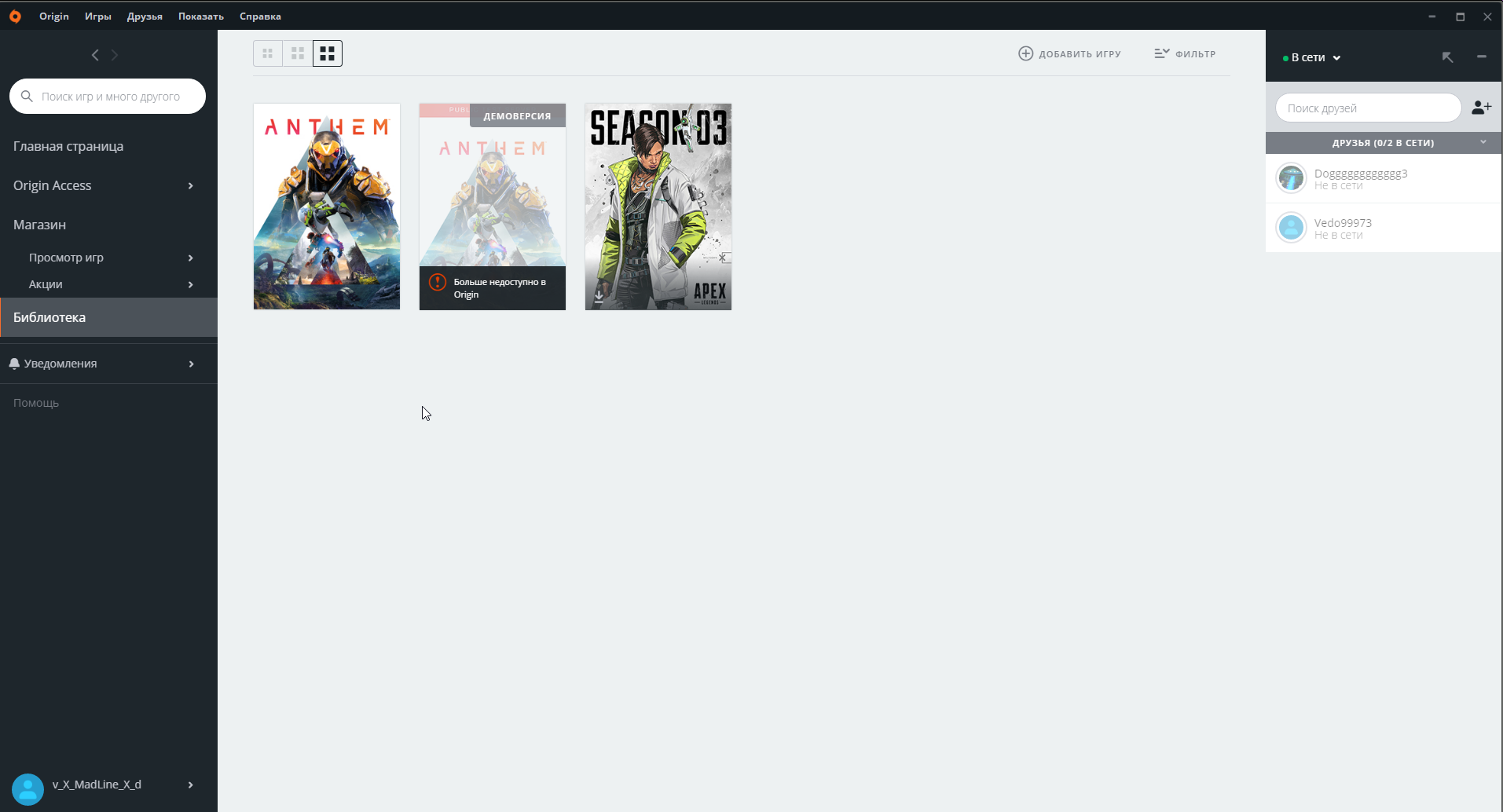
Task: Open the filter icon
Action: pos(1162,53)
